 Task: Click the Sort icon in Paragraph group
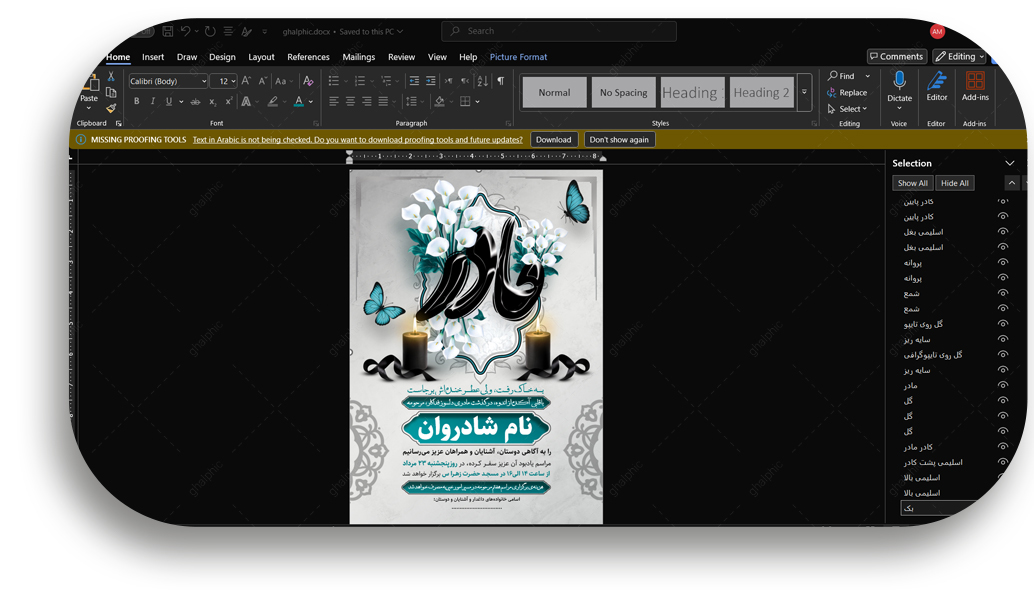483,81
